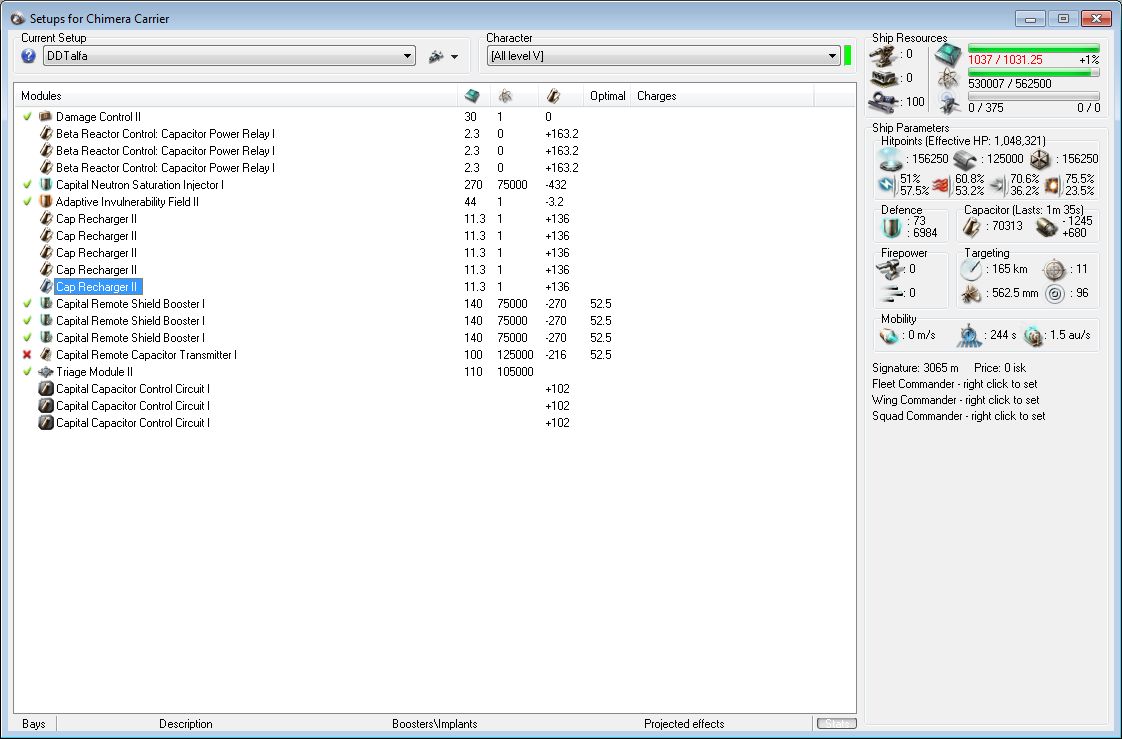1122x739 pixels.
Task: Click the green status indicator beside Character
Action: 847,56
